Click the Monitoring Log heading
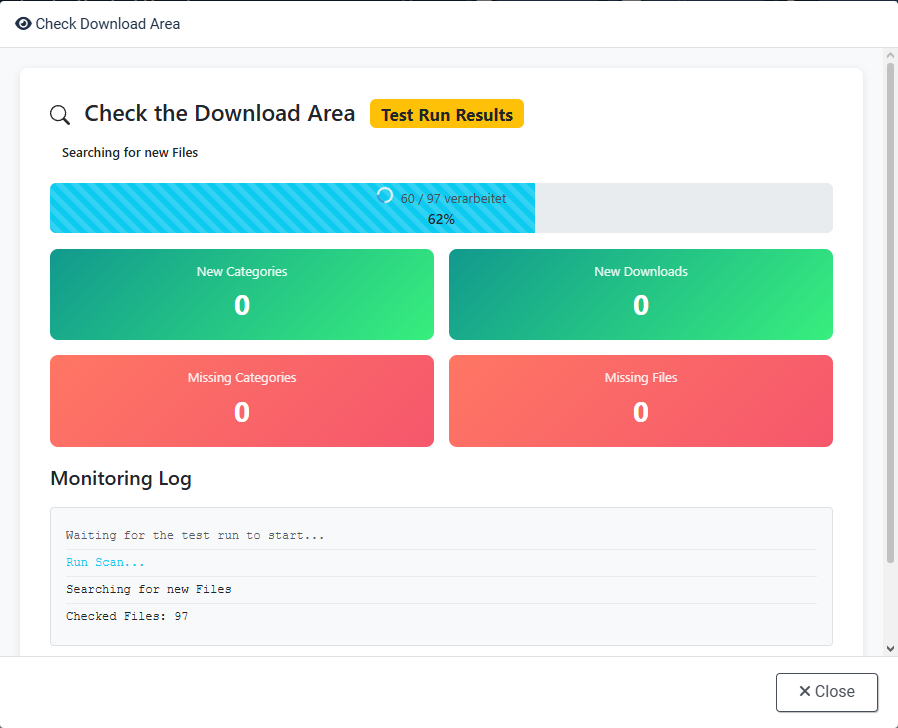 [x=121, y=478]
